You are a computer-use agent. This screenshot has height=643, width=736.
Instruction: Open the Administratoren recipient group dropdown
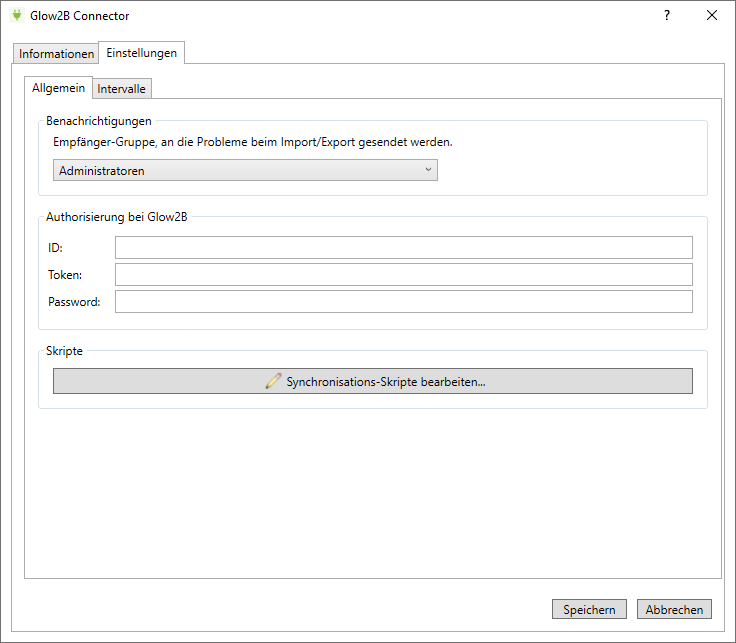tap(245, 171)
